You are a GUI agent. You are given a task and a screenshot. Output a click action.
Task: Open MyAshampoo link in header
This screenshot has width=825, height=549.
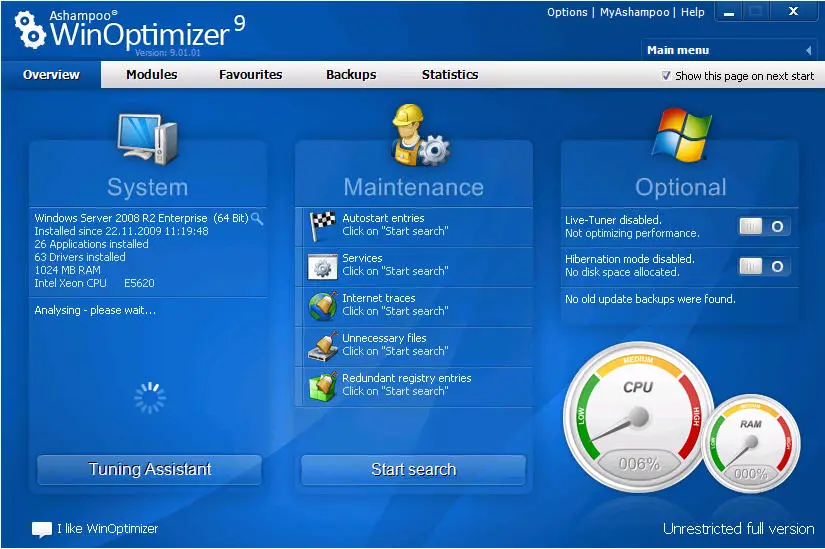click(x=635, y=12)
